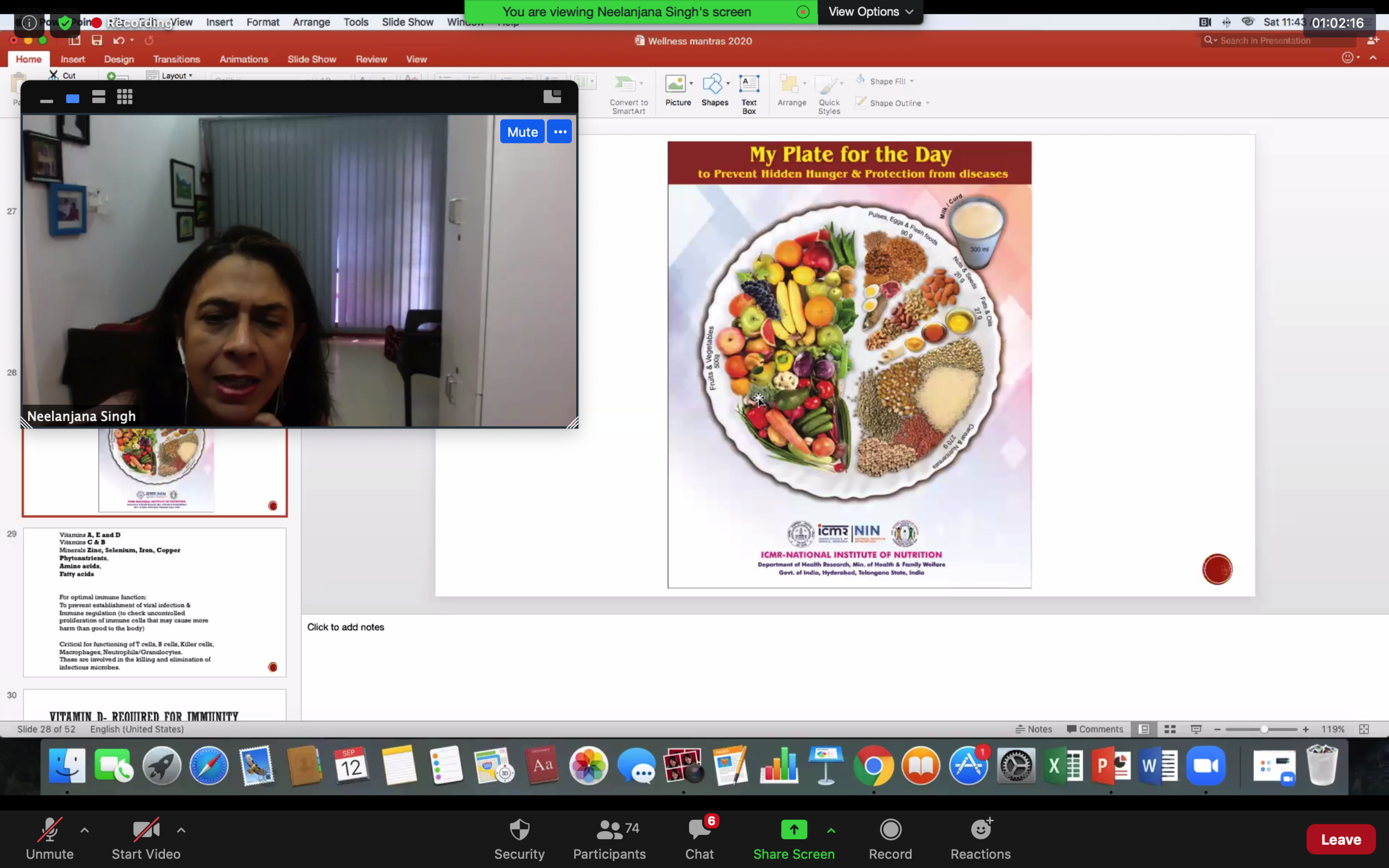The image size is (1389, 868).
Task: Click the red Leave button
Action: [1341, 839]
